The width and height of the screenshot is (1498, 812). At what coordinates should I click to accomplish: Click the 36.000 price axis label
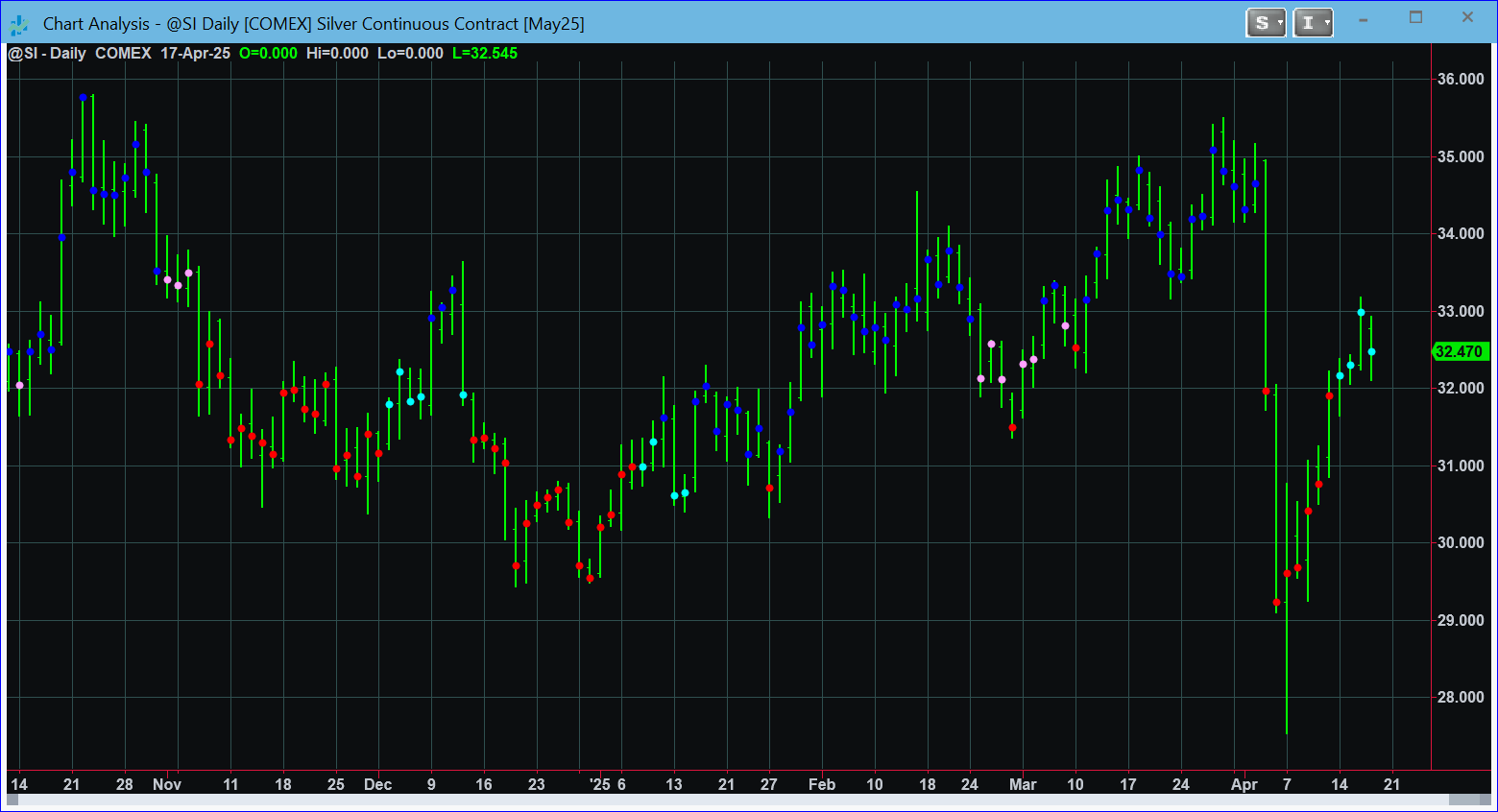[x=1460, y=79]
